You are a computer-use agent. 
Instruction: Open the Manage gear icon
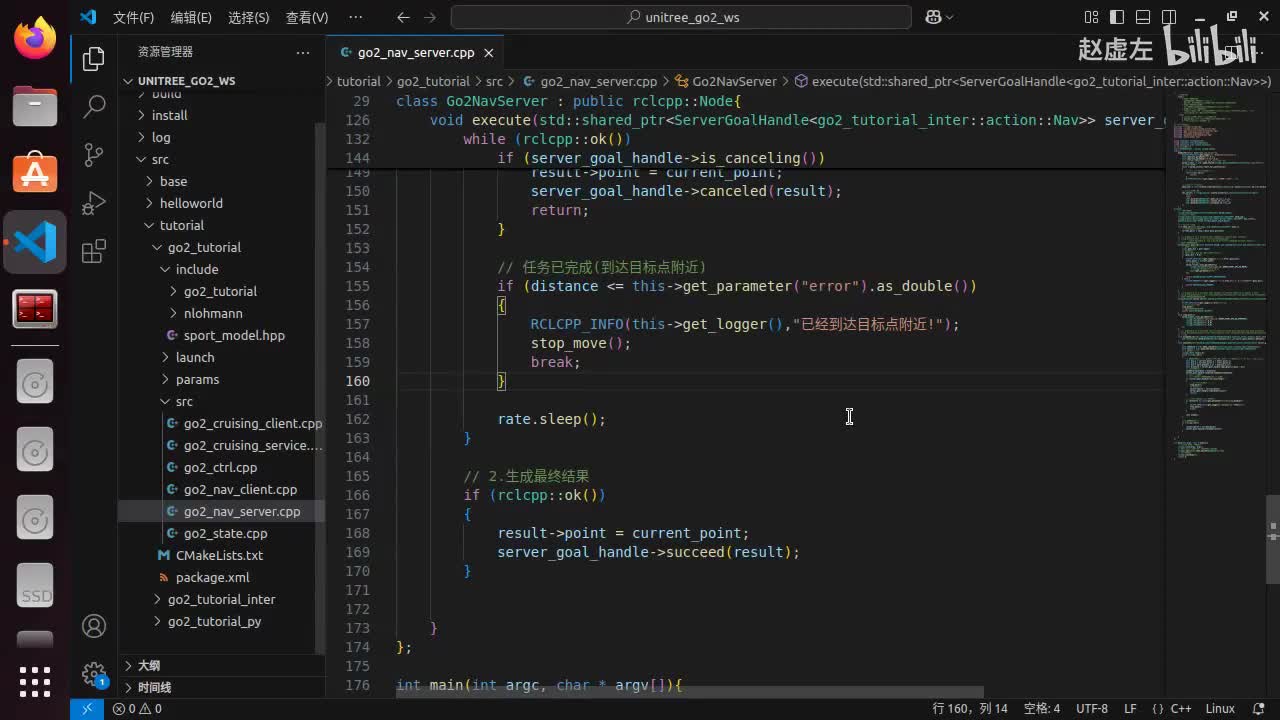click(94, 674)
